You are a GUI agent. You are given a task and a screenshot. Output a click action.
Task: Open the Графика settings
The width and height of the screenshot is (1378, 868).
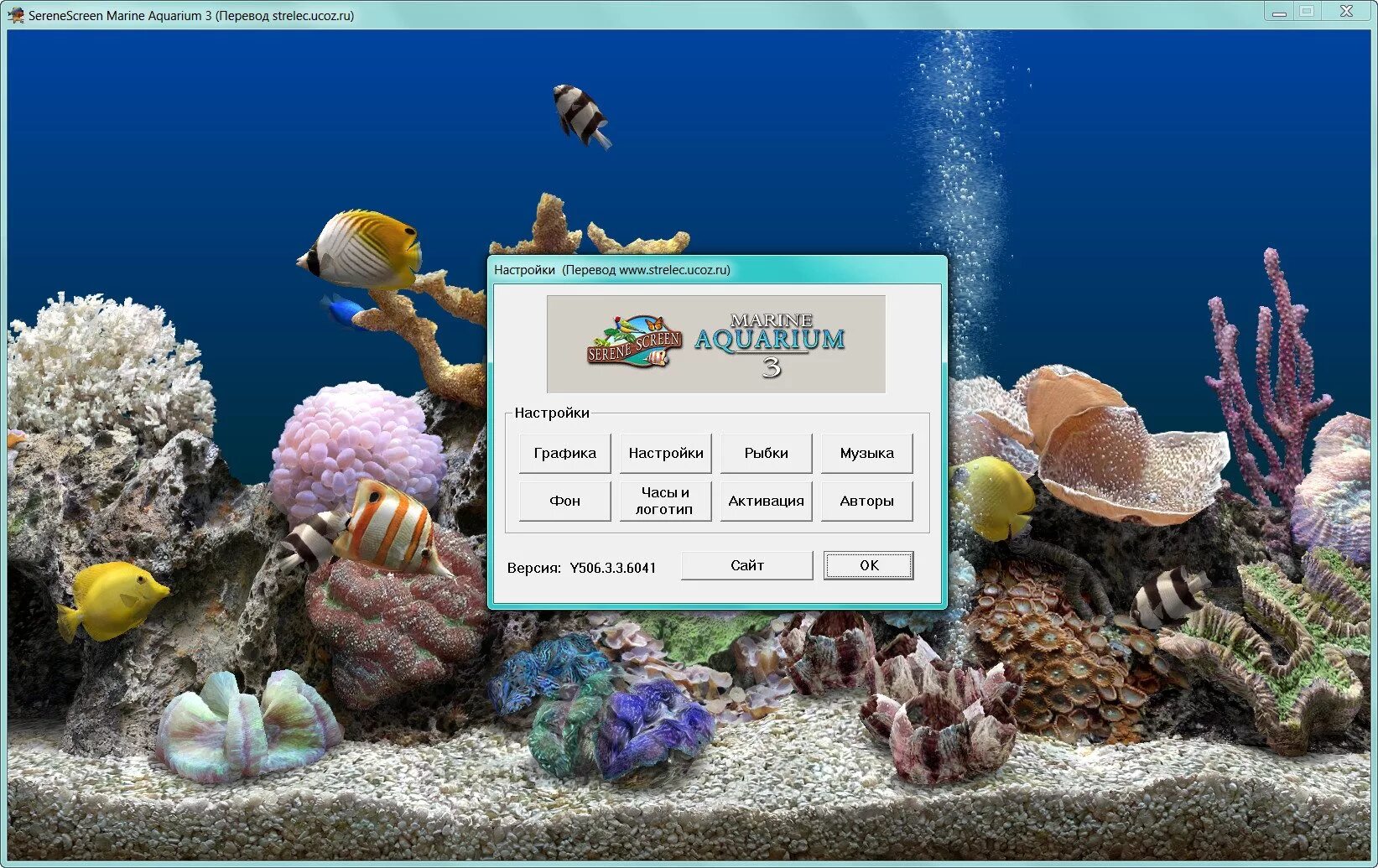click(564, 453)
